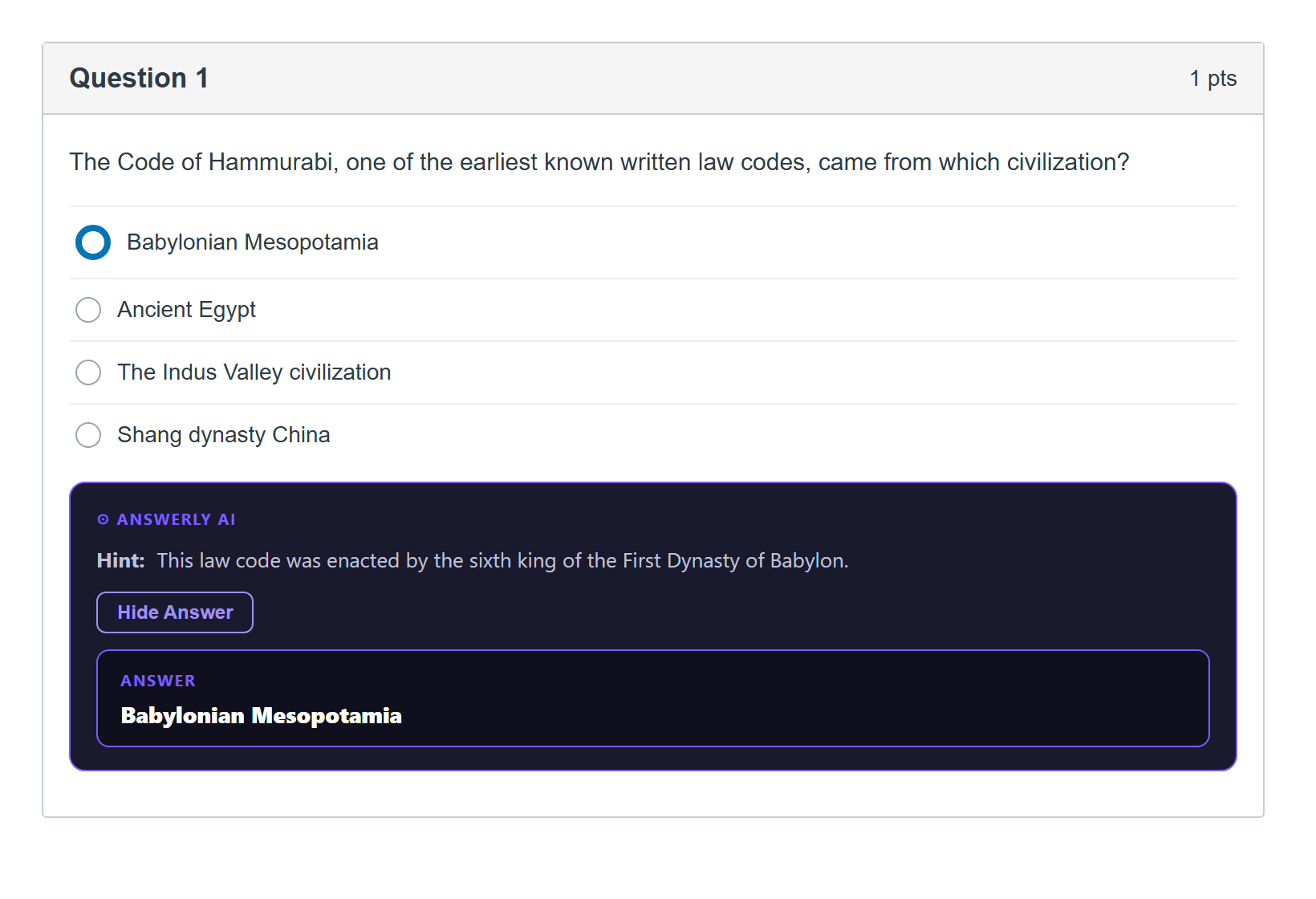Click the Hide Answer button

(175, 612)
